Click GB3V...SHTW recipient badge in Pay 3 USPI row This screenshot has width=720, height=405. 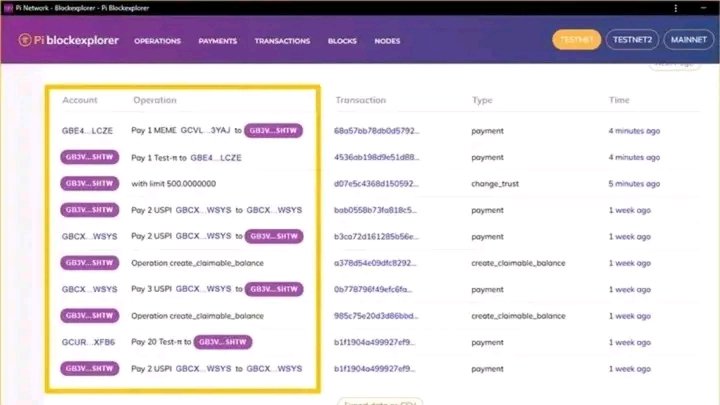[274, 289]
